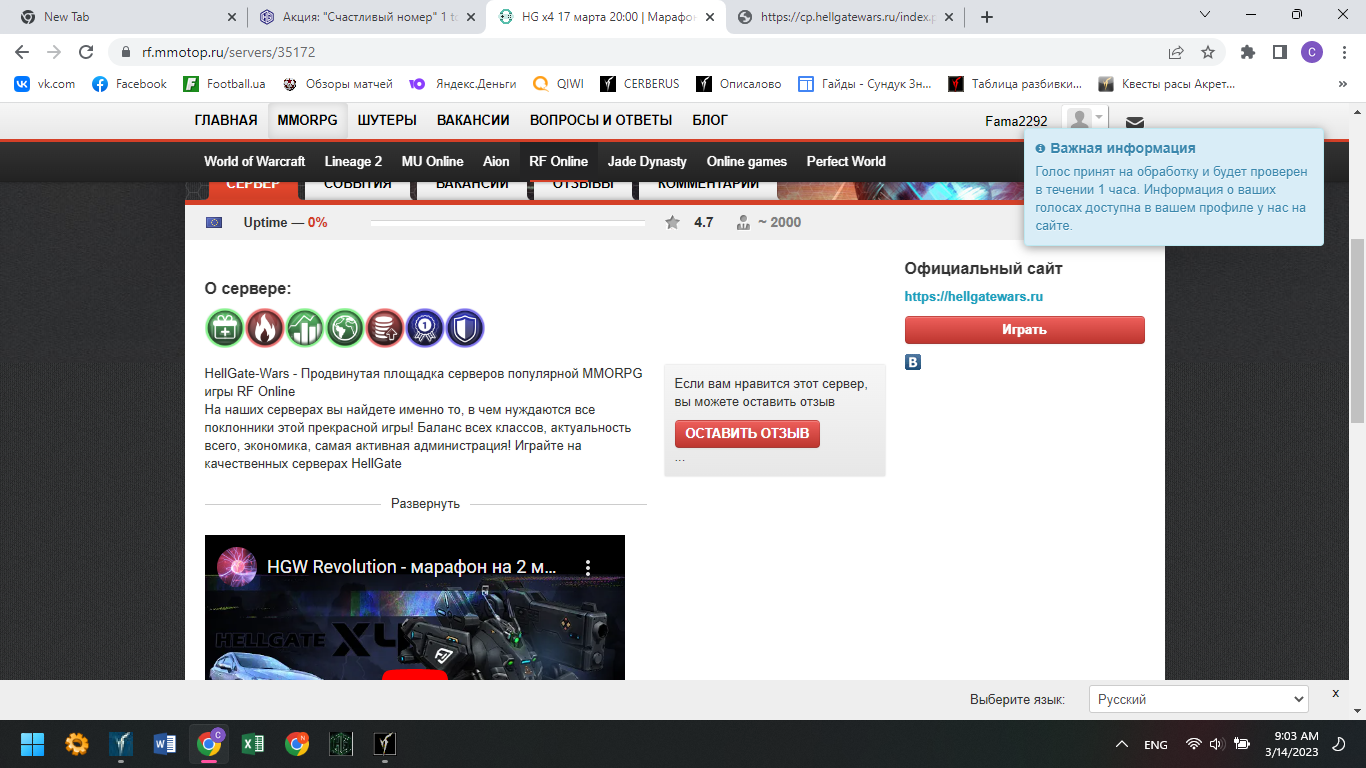Open the Chrome tab search chevron
1366x768 pixels.
pyautogui.click(x=1204, y=15)
